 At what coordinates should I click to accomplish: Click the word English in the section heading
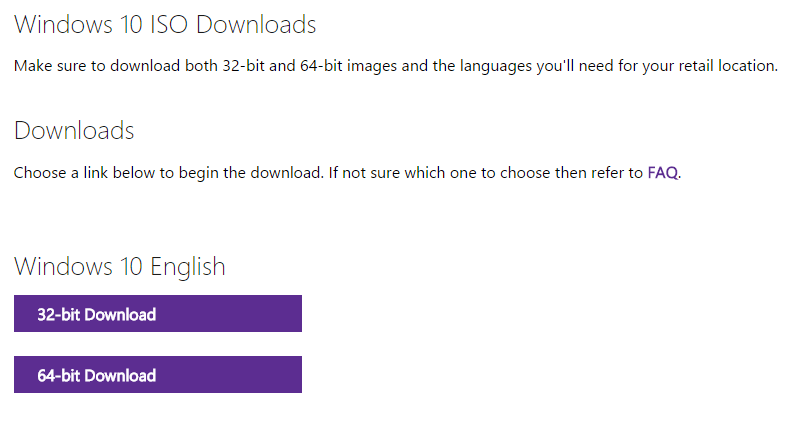coord(188,267)
